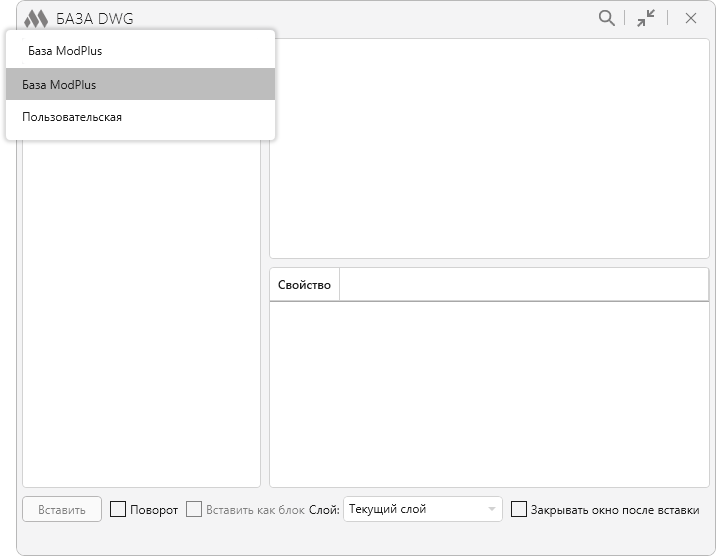Image resolution: width=716 pixels, height=556 pixels.
Task: Click the preview area panel
Action: [489, 148]
